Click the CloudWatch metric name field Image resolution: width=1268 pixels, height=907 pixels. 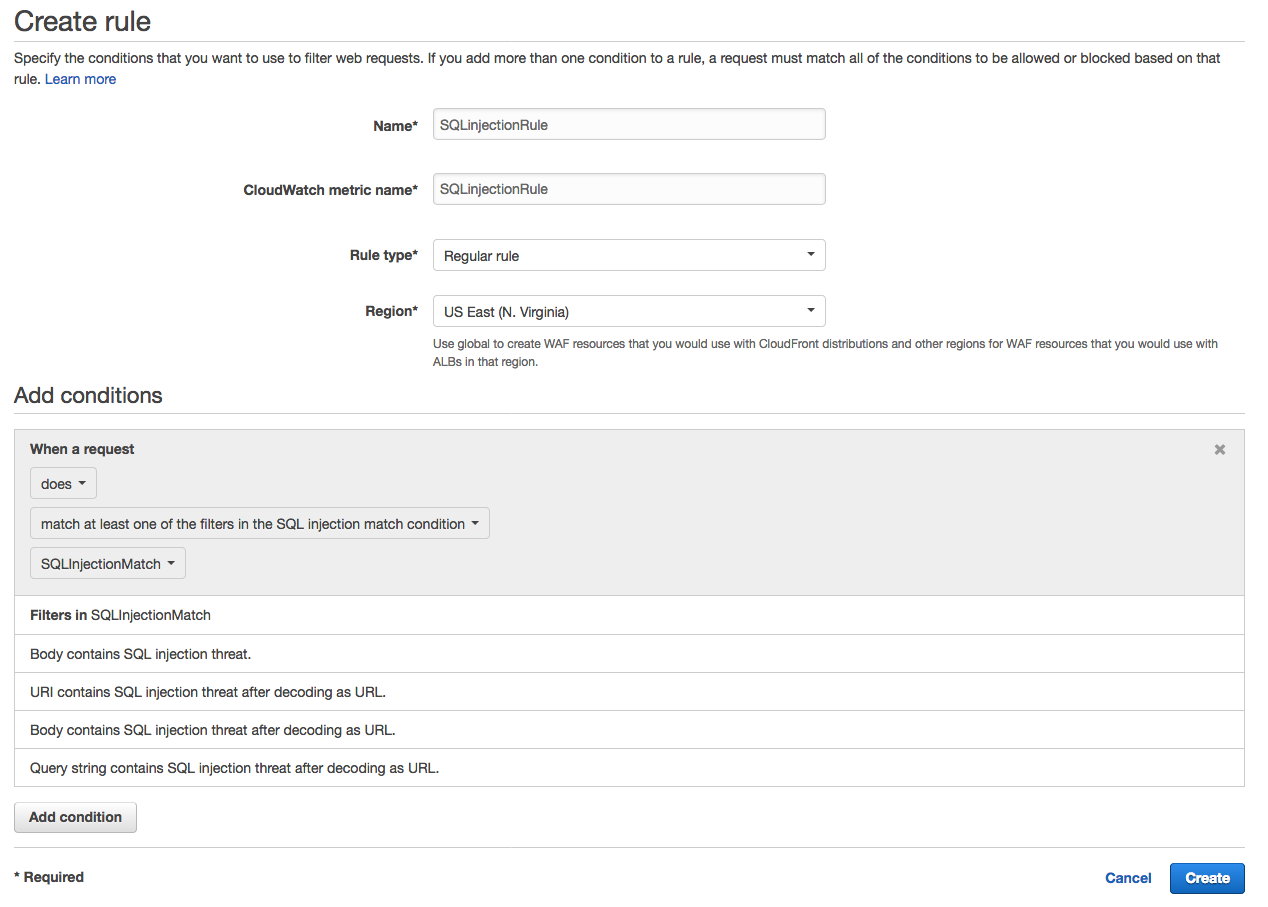[x=629, y=189]
